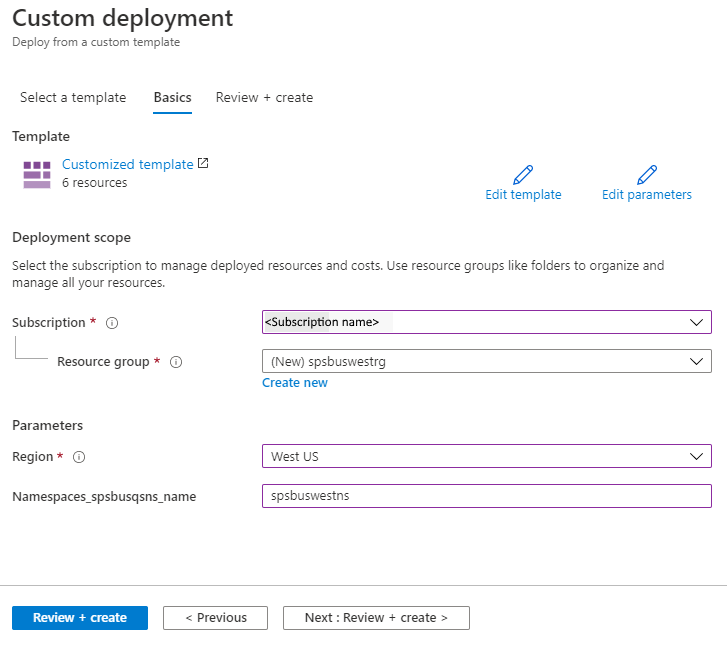Click the Create new resource group link
This screenshot has height=651, width=727.
(295, 383)
